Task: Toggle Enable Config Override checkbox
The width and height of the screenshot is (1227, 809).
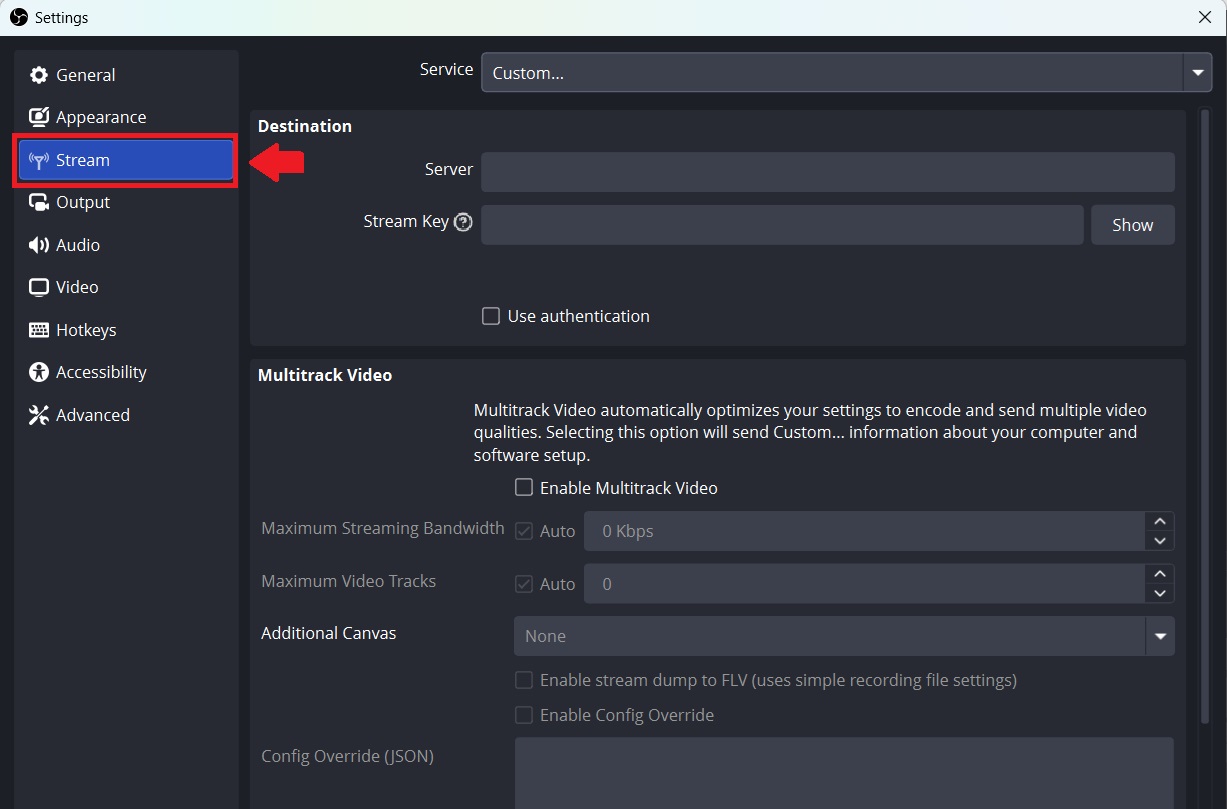Action: click(523, 715)
